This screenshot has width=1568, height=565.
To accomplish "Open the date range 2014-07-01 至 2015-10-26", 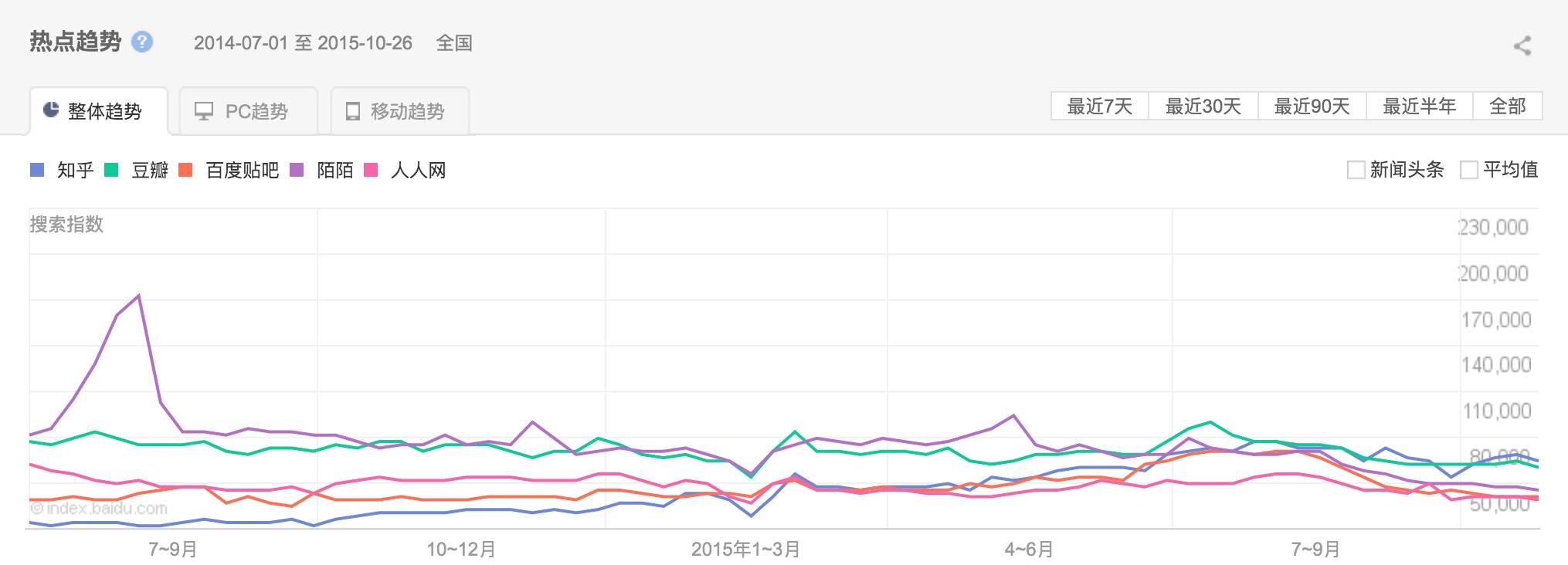I will pyautogui.click(x=303, y=43).
